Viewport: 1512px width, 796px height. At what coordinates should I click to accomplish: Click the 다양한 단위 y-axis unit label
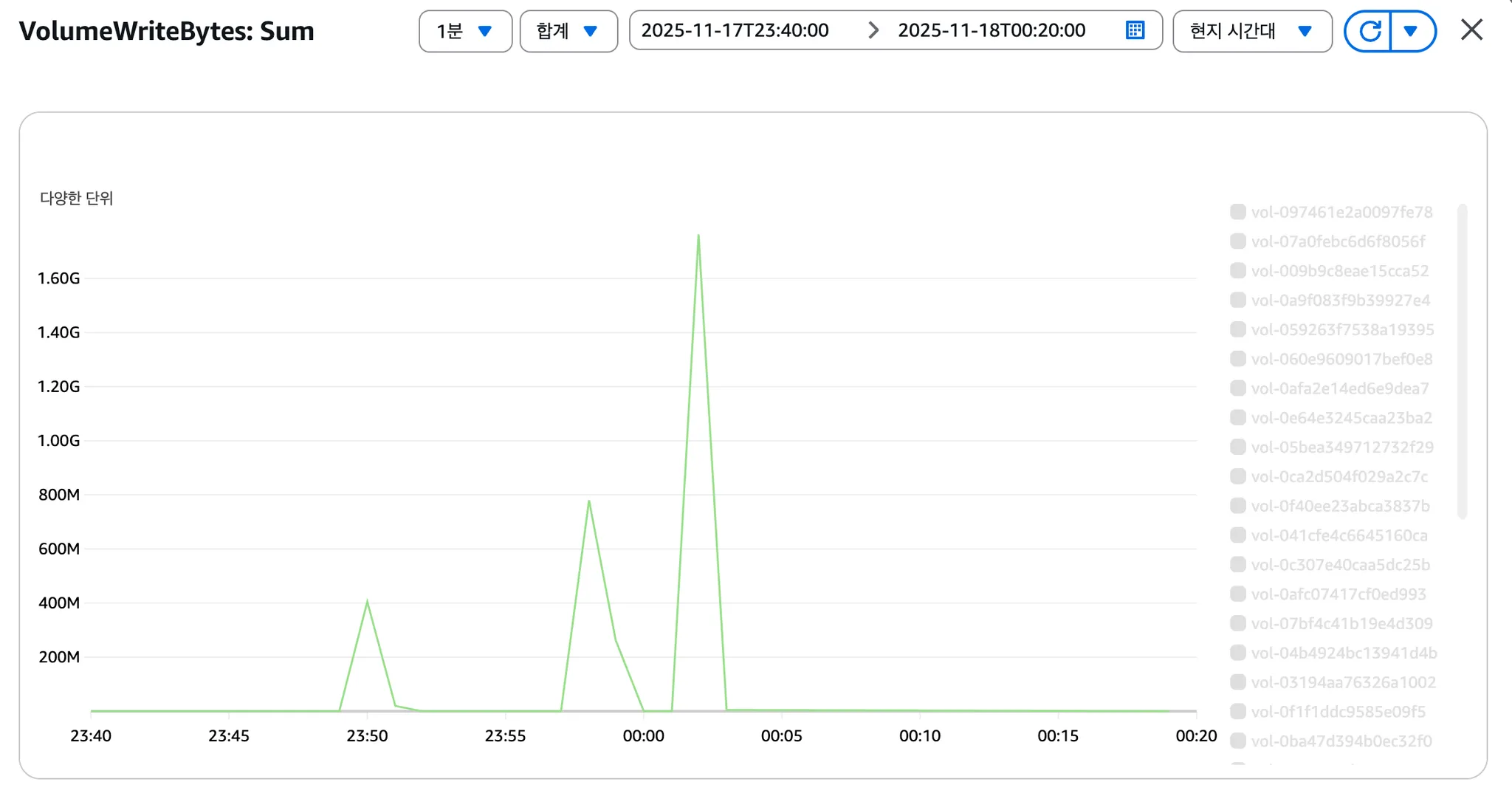point(77,198)
